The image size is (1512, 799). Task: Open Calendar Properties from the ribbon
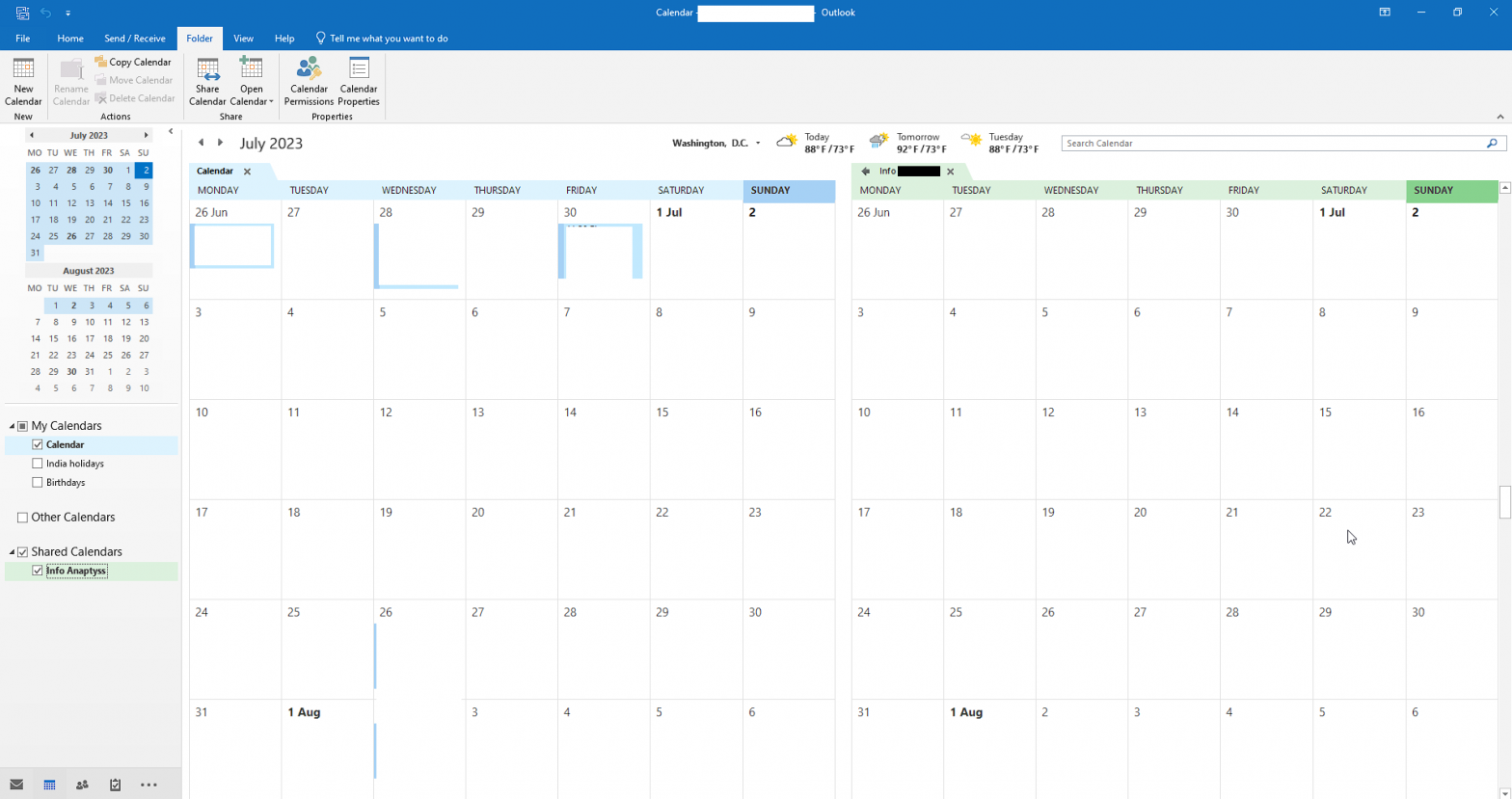click(359, 81)
